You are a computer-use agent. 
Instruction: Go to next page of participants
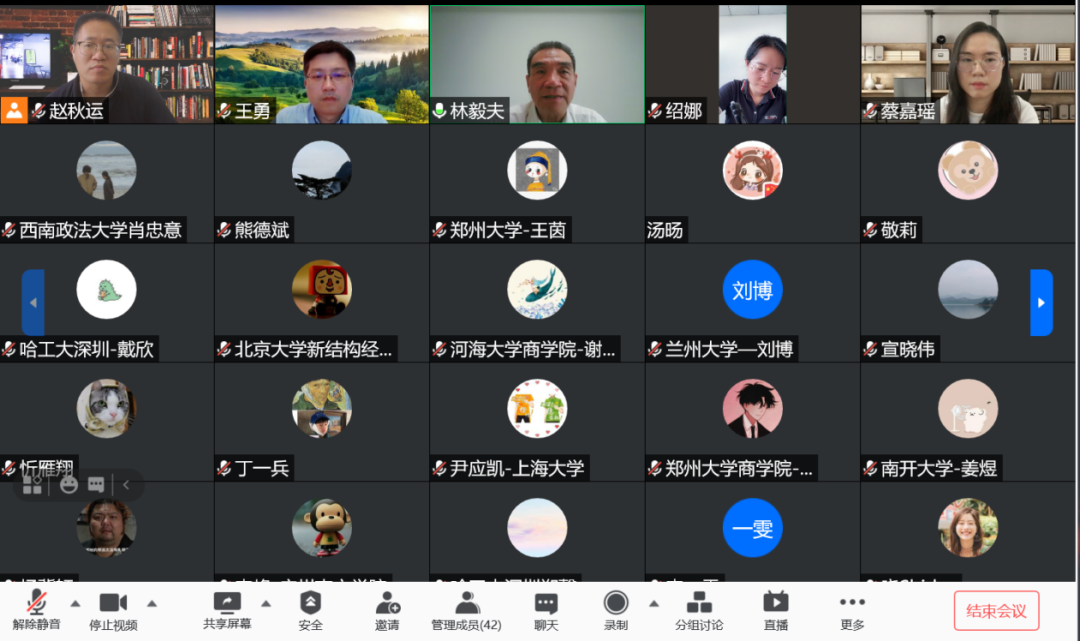point(1041,302)
